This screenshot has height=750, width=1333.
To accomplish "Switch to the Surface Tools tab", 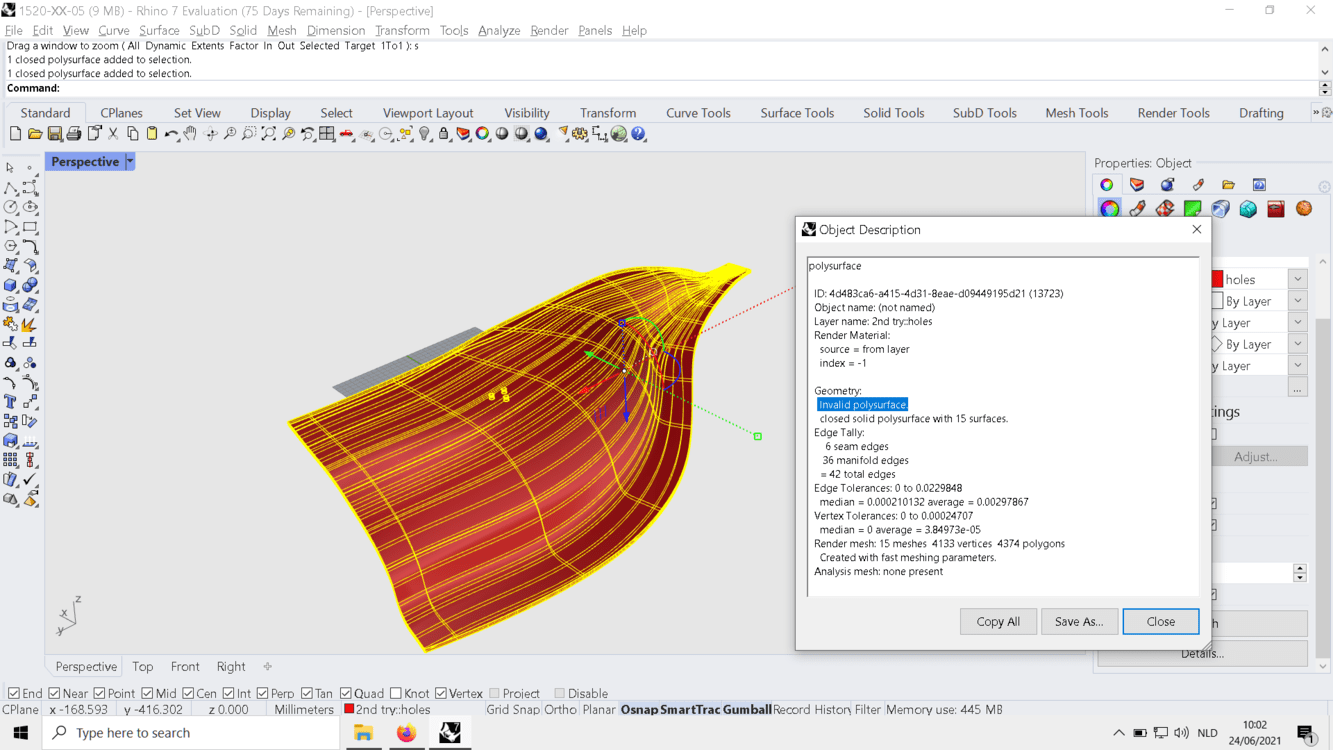I will click(x=797, y=113).
